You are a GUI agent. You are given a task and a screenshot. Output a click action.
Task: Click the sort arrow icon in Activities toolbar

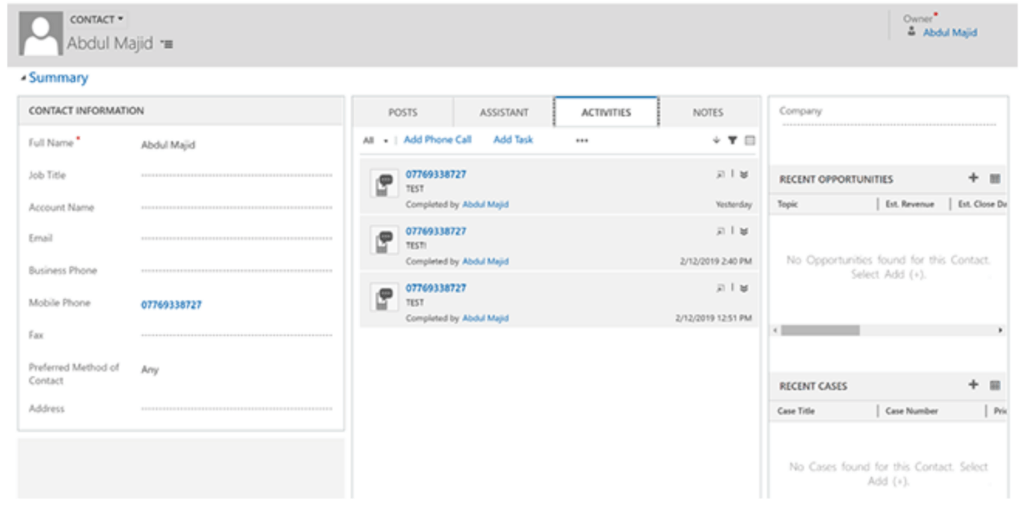tap(716, 141)
